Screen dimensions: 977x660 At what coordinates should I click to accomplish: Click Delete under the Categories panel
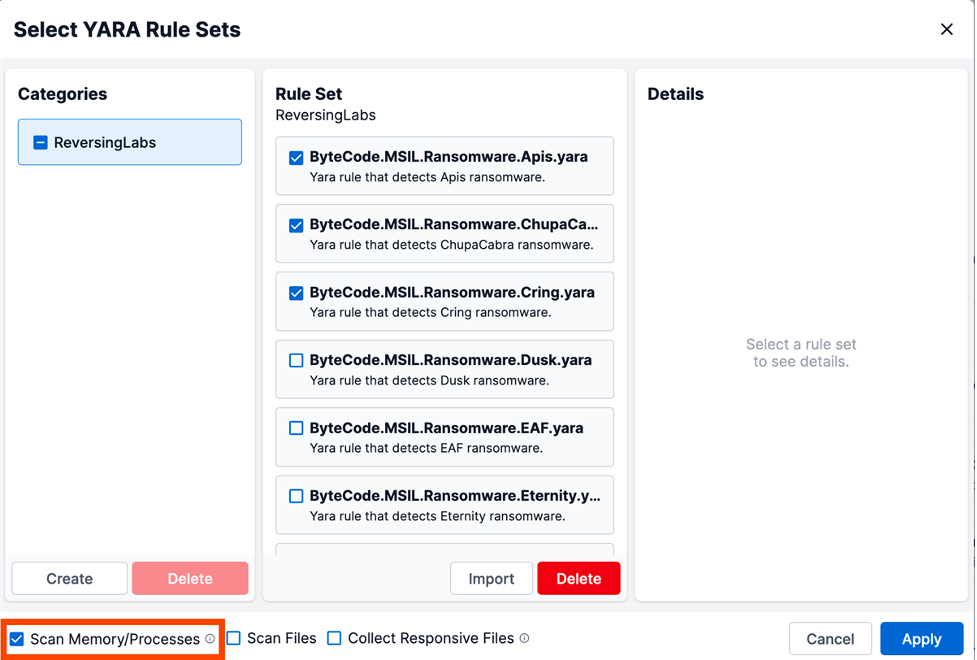click(189, 578)
